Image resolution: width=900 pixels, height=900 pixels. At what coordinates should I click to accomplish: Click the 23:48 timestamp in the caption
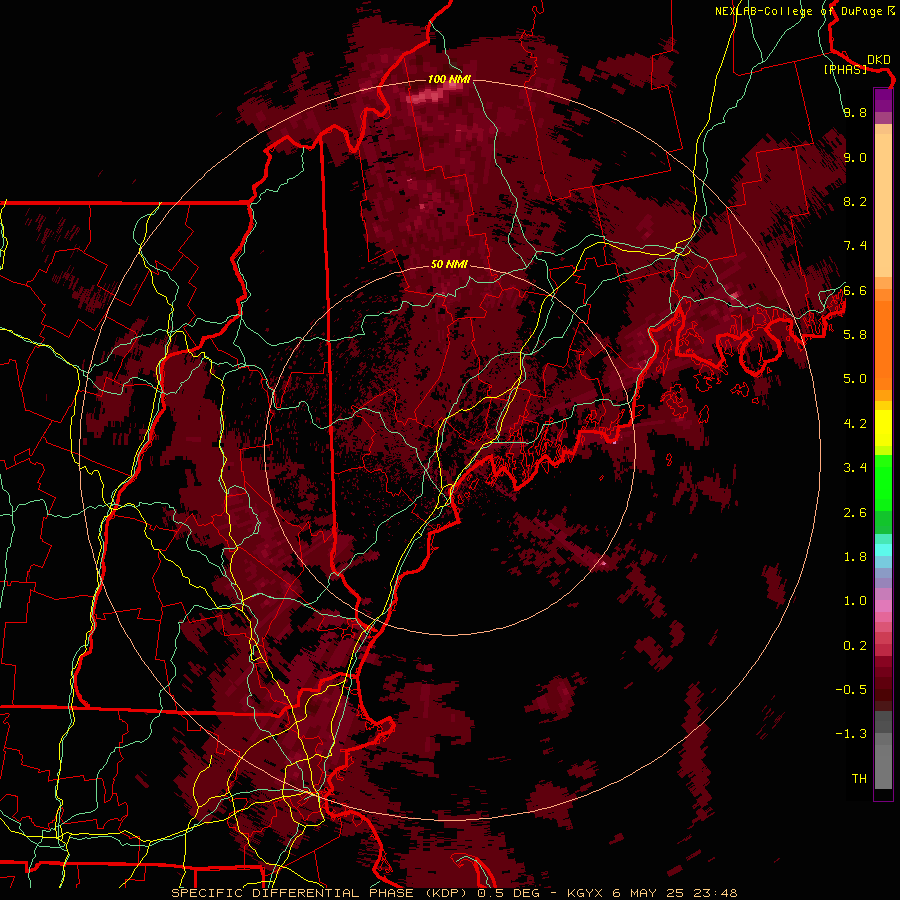coord(716,893)
